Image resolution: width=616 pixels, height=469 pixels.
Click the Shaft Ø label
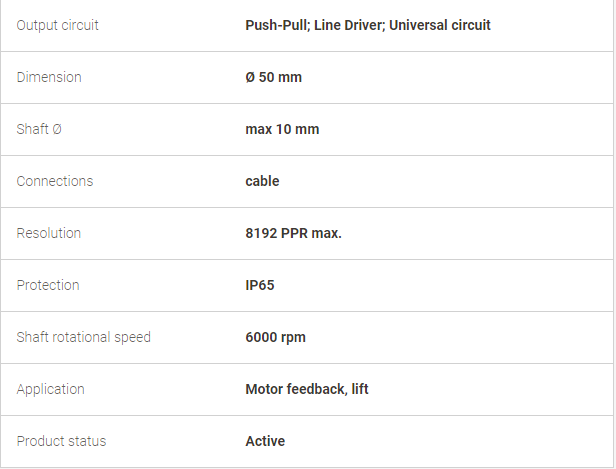point(39,129)
